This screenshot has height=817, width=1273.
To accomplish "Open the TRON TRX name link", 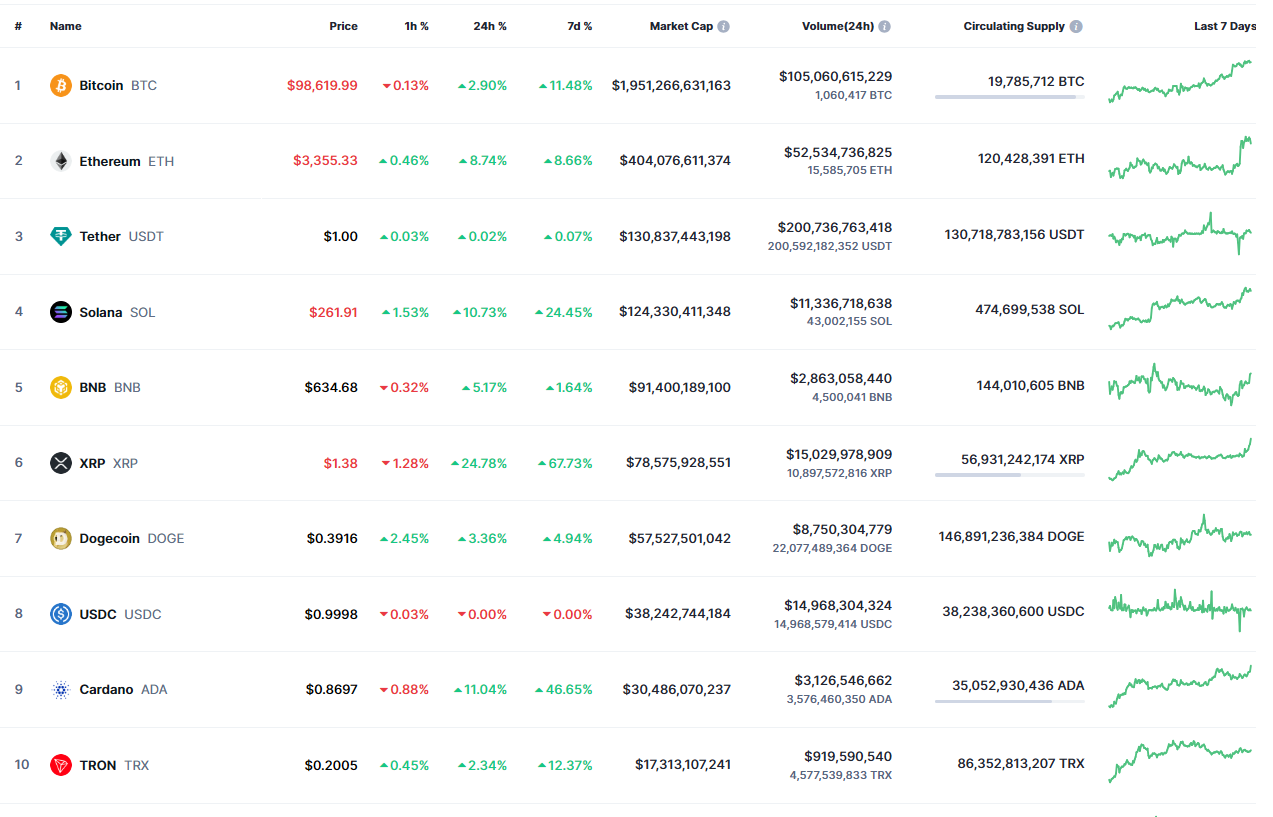I will click(115, 765).
